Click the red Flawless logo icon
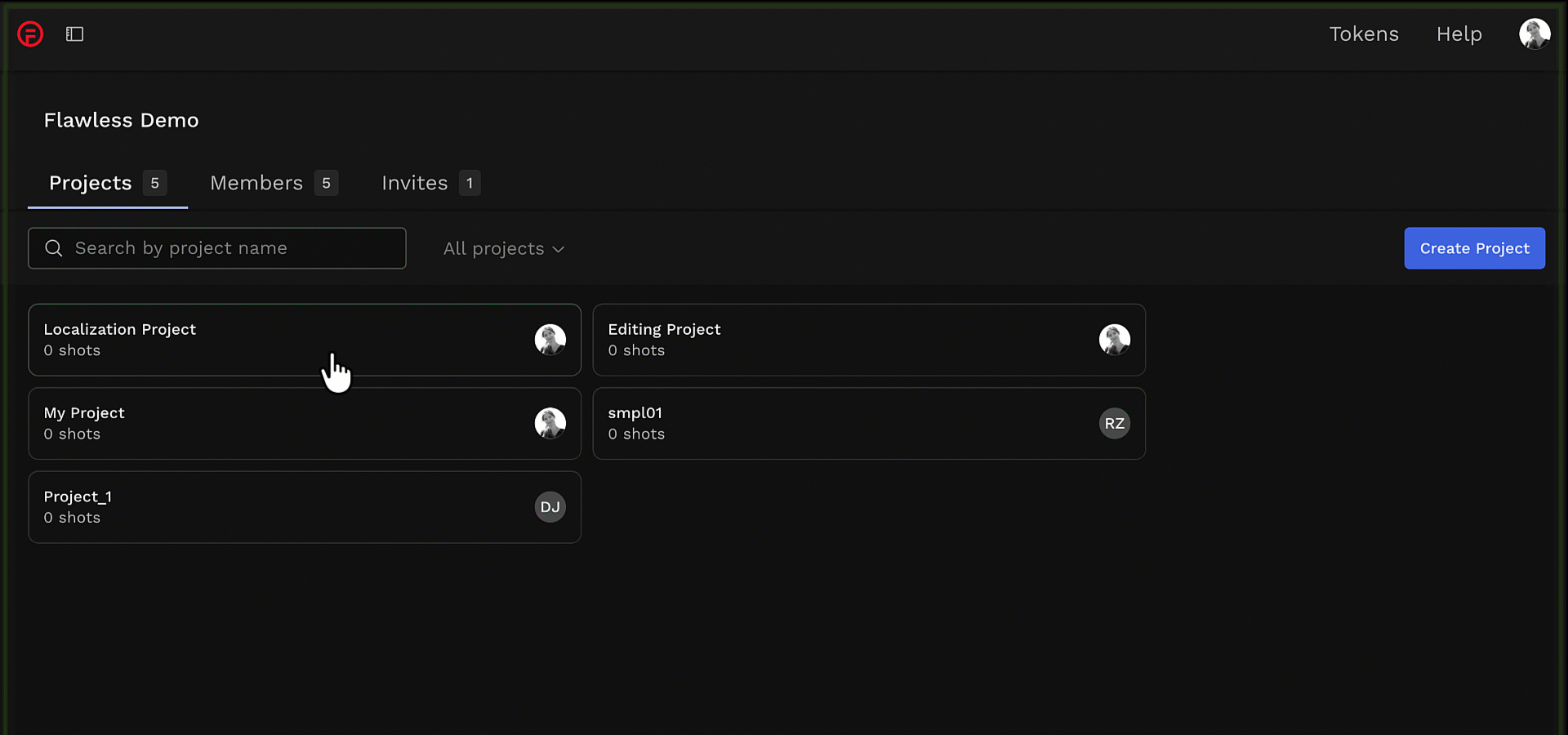 click(30, 33)
